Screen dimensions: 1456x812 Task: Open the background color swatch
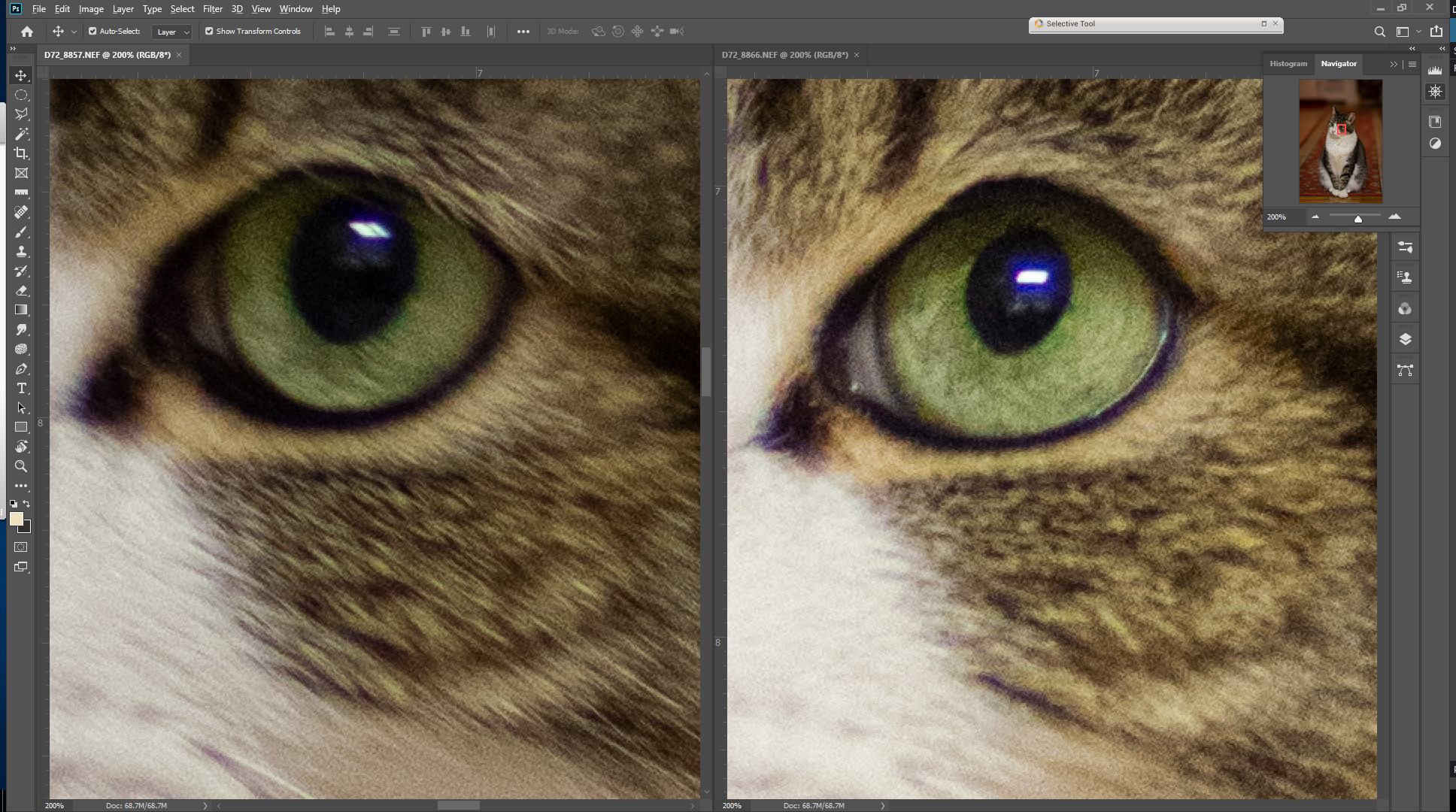(x=26, y=528)
